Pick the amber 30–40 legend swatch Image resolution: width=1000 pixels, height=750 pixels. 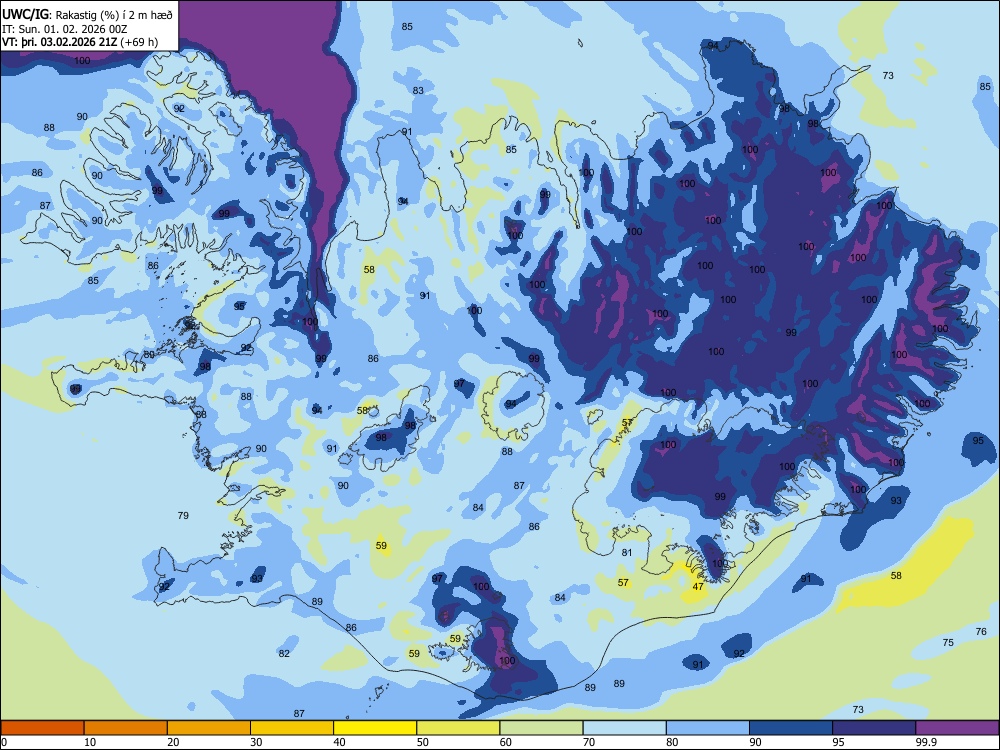pyautogui.click(x=292, y=728)
